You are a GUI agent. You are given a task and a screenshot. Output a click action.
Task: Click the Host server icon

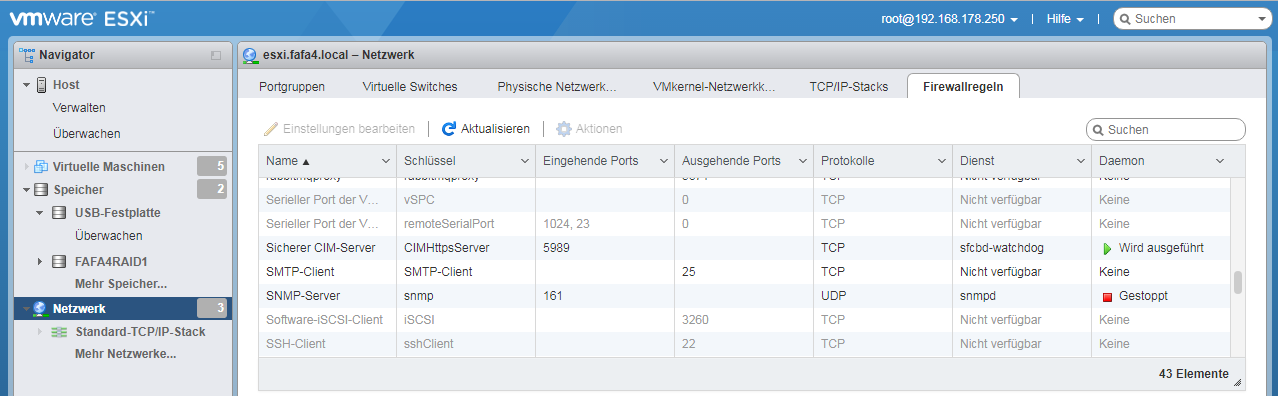[41, 85]
